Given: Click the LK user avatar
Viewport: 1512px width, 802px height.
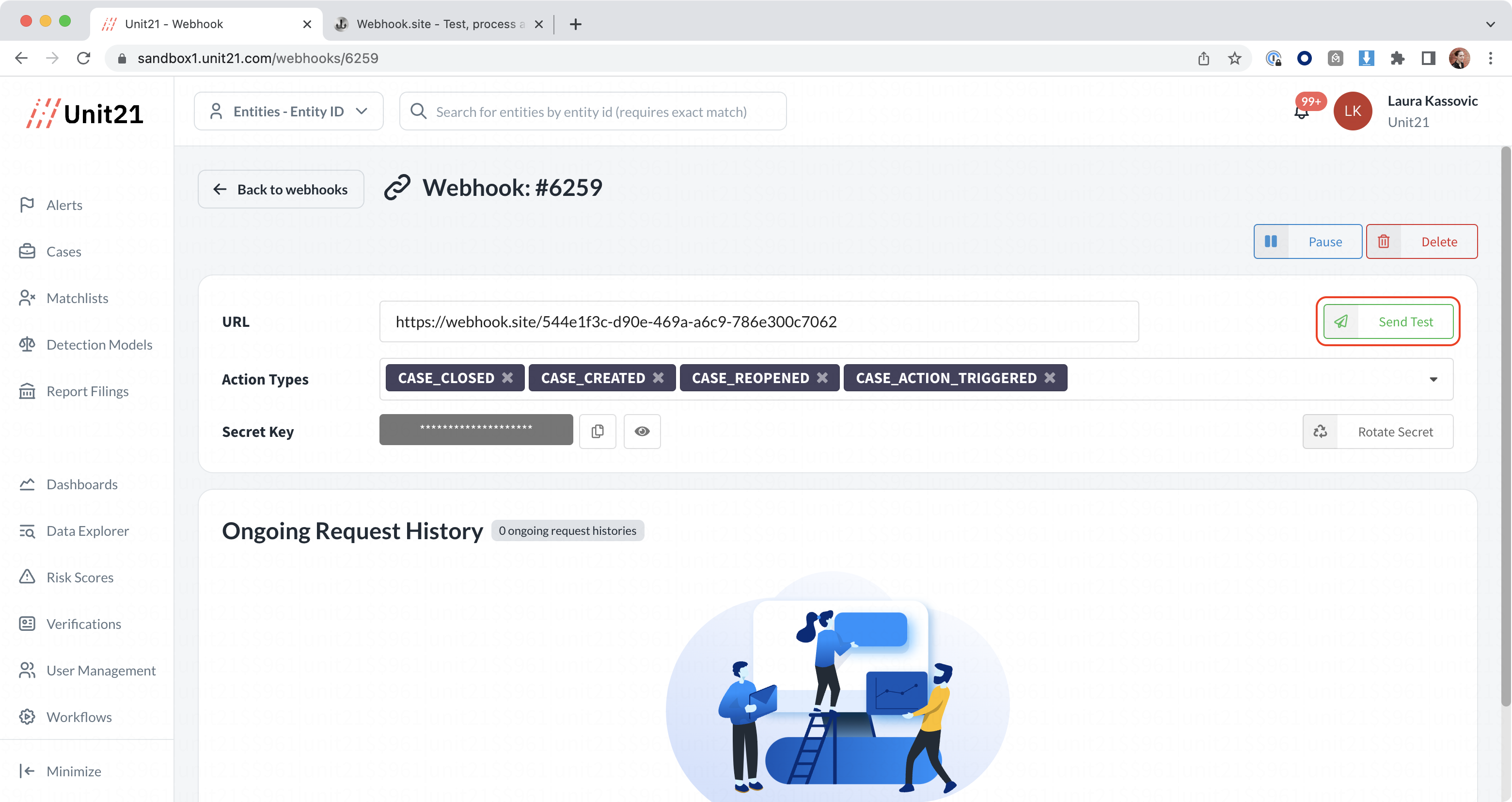Looking at the screenshot, I should (1353, 112).
